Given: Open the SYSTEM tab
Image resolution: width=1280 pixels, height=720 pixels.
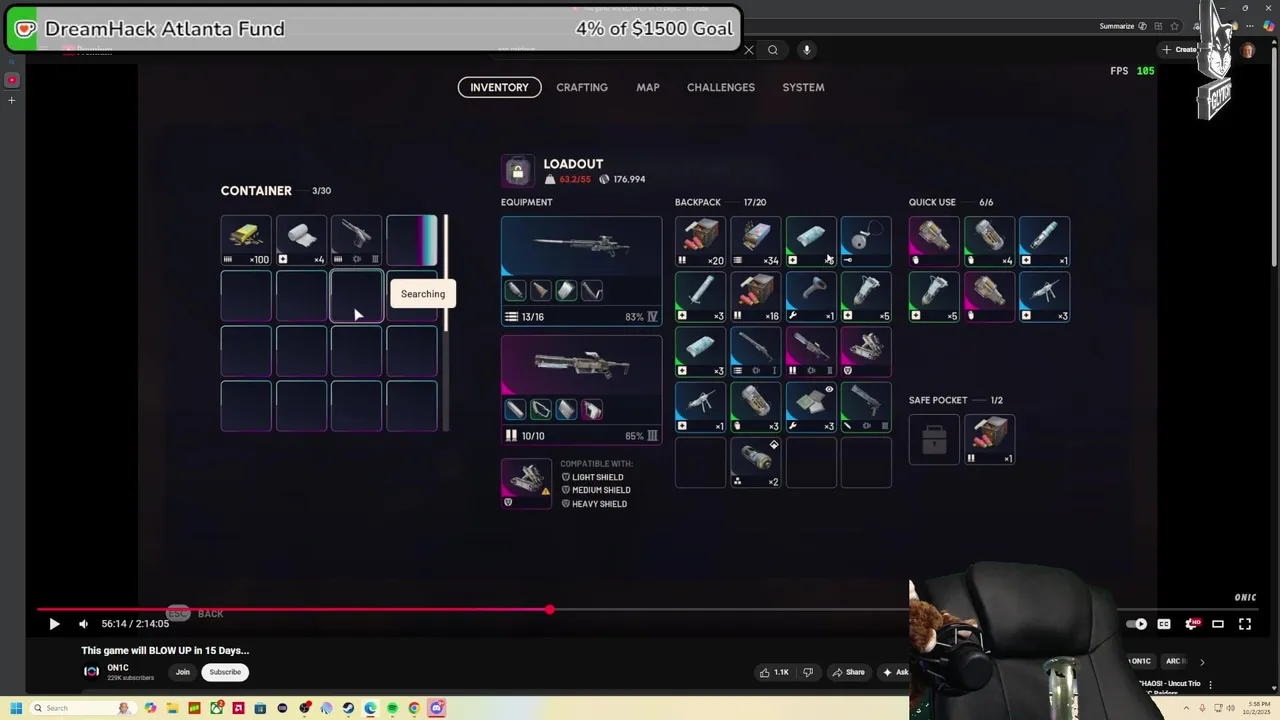Looking at the screenshot, I should pos(803,87).
